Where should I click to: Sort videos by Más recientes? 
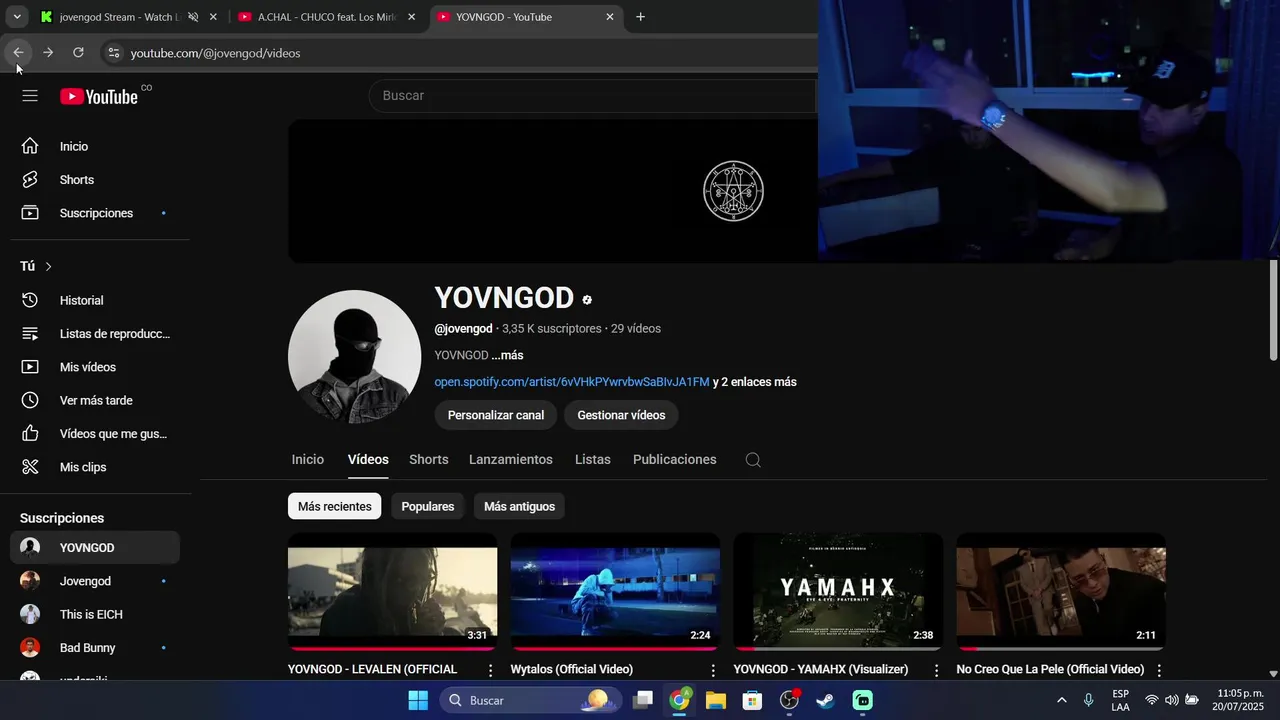tap(334, 506)
